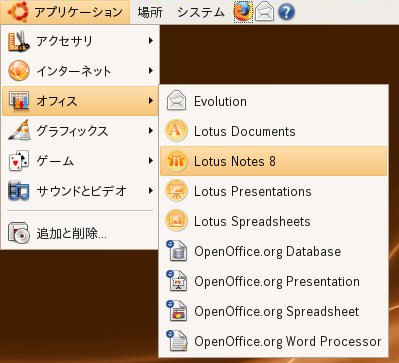Image resolution: width=399 pixels, height=363 pixels.
Task: Select サウンドとビデオ category
Action: (80, 191)
